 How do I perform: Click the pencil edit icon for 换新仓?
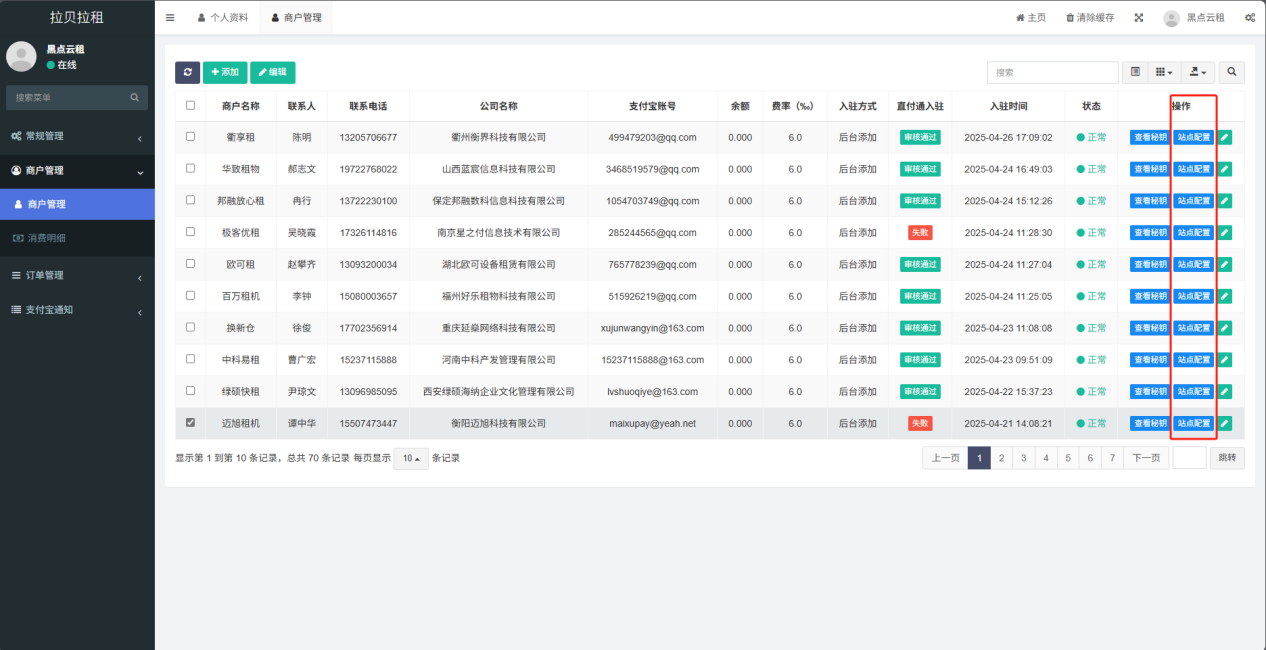click(x=1225, y=328)
